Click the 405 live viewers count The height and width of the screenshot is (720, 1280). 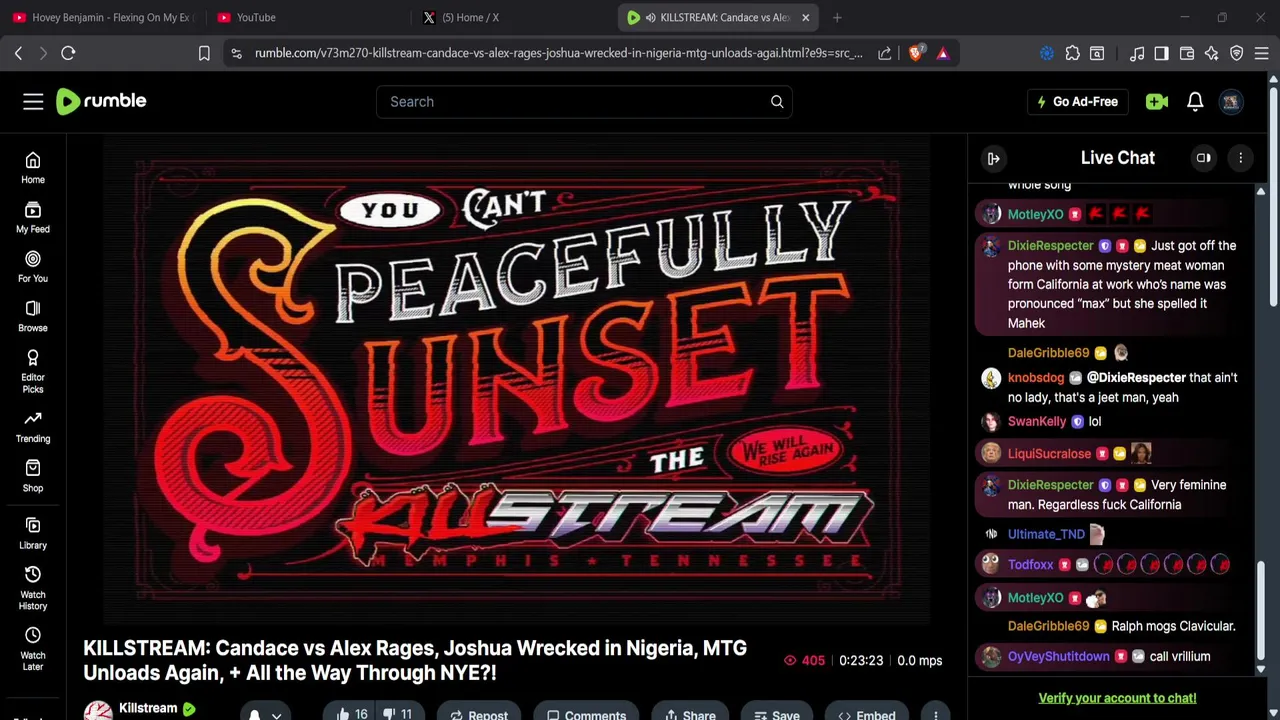click(x=805, y=660)
